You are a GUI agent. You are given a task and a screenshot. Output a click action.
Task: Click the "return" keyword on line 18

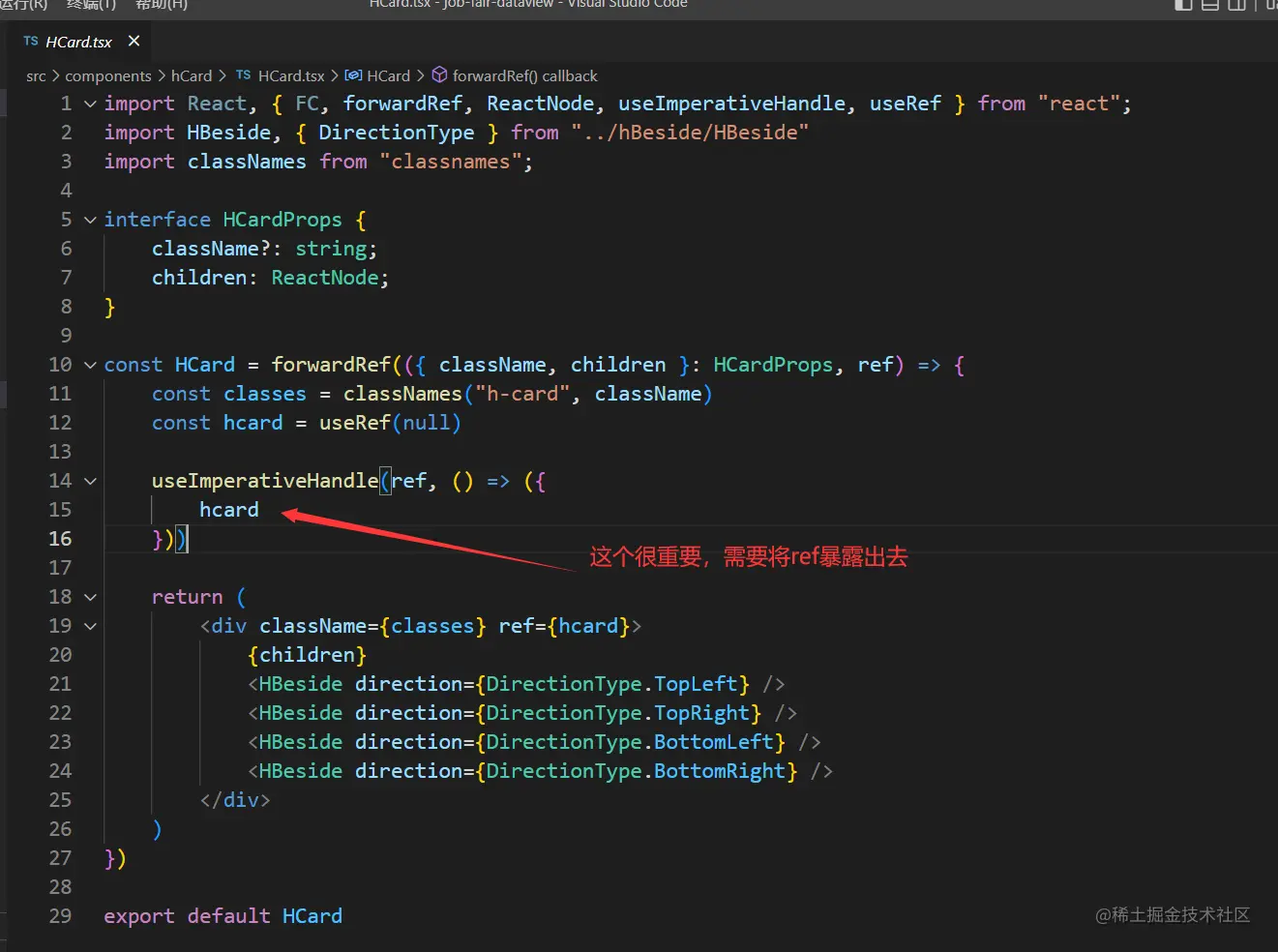point(187,597)
